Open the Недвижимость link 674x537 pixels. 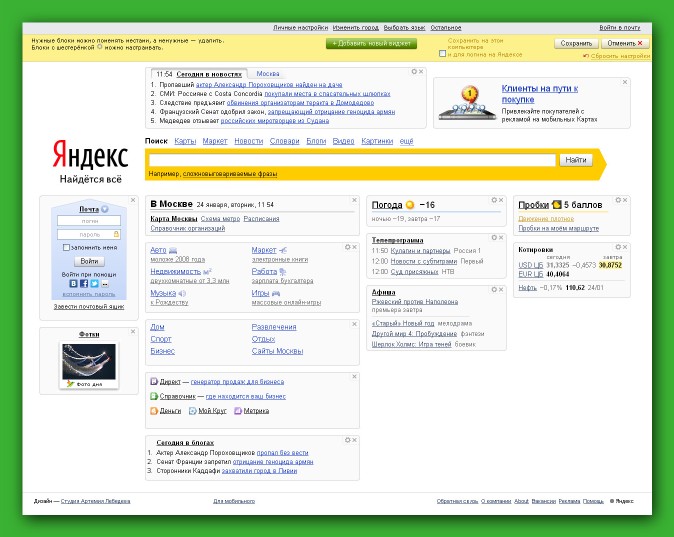[175, 271]
